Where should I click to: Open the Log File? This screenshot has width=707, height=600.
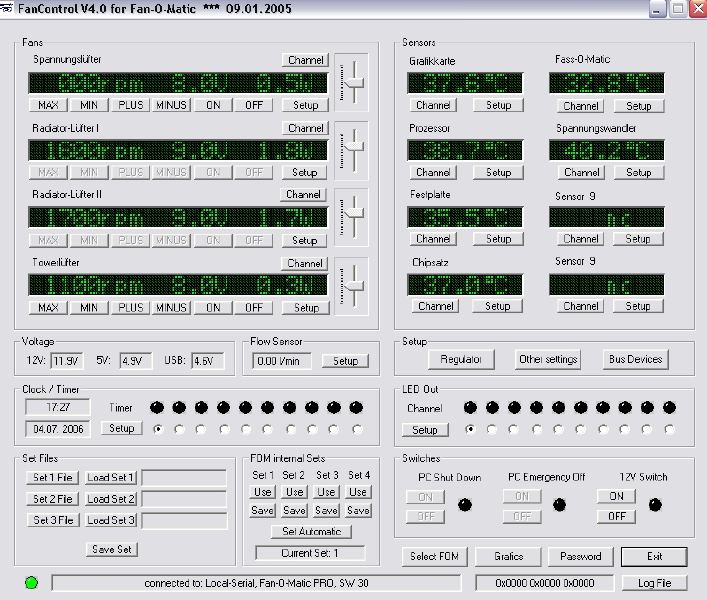654,583
